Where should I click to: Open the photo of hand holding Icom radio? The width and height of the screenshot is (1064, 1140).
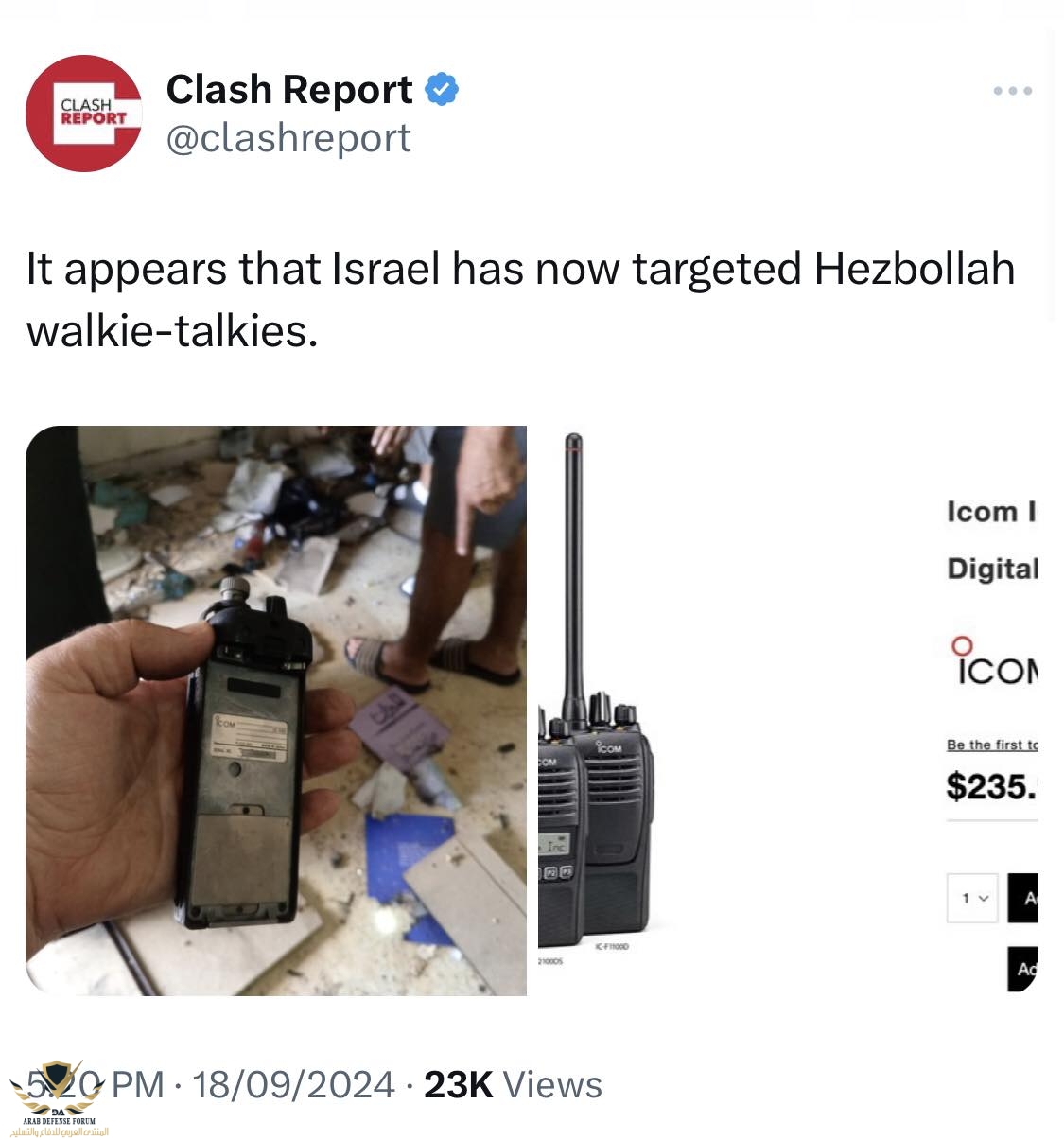(276, 710)
